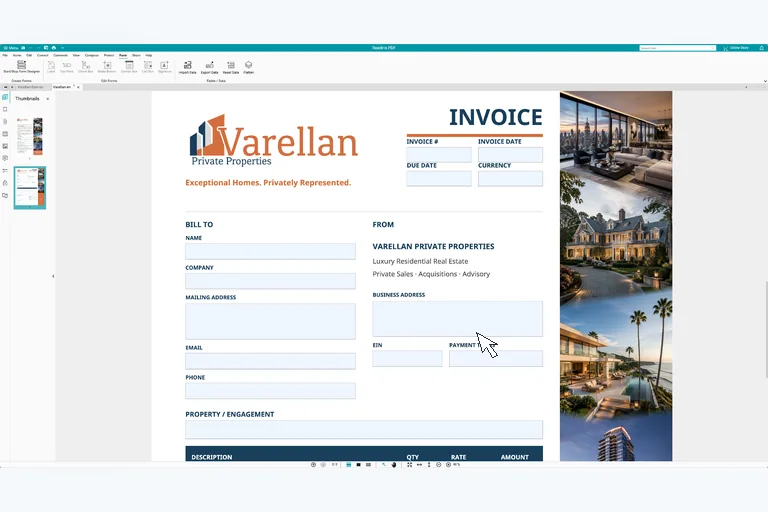The image size is (768, 512).
Task: Open the Online Store link
Action: click(736, 48)
